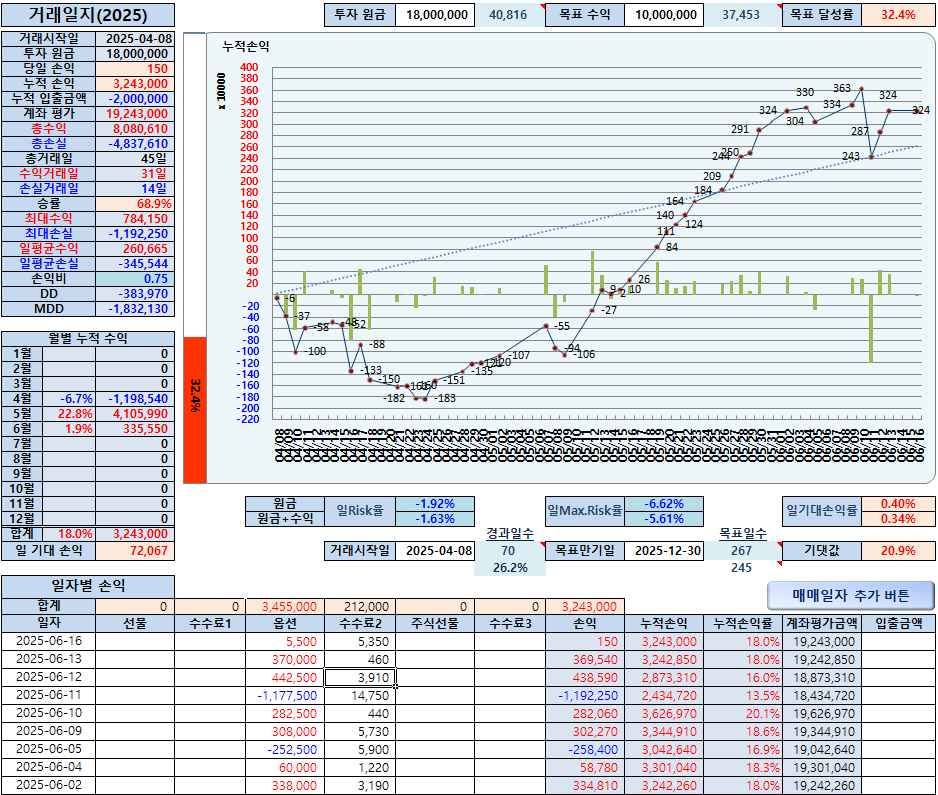Click the 승률 68.9% cell
This screenshot has height=795, width=938.
135,203
